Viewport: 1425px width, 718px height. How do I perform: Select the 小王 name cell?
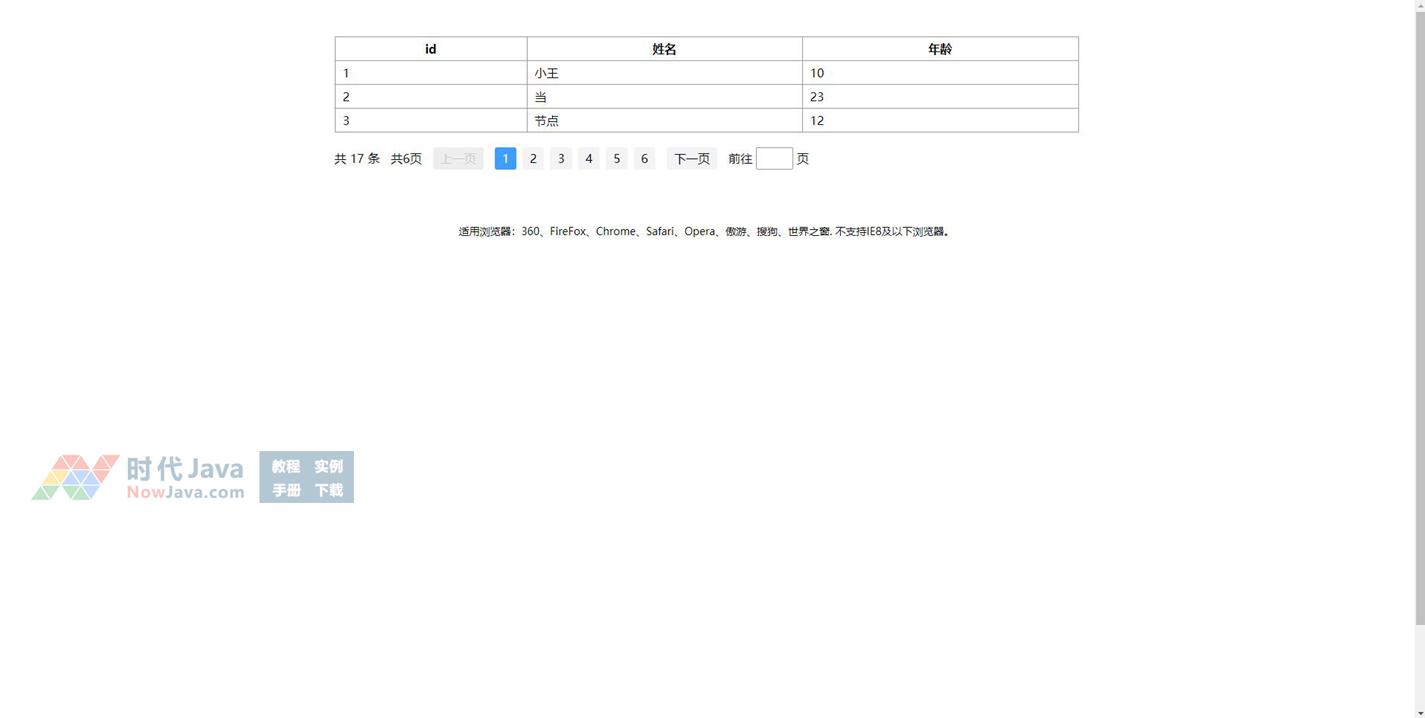pos(547,73)
